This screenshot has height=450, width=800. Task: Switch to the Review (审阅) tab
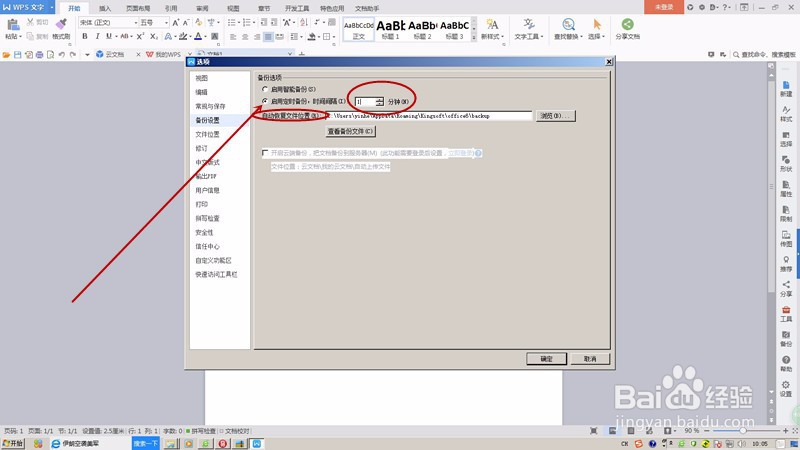click(202, 8)
